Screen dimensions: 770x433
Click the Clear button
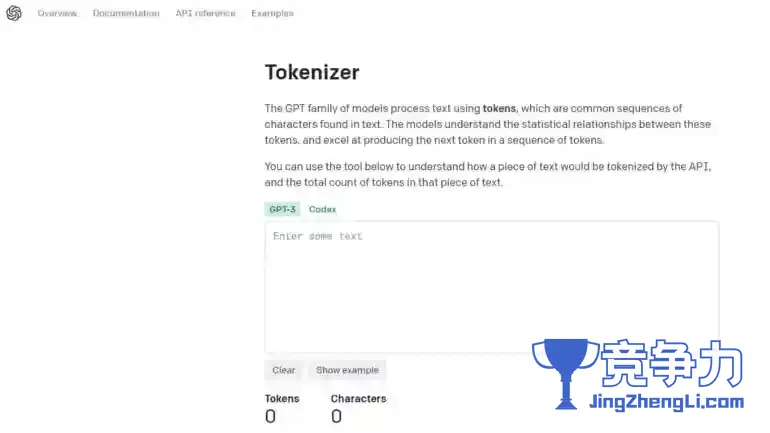pos(283,370)
